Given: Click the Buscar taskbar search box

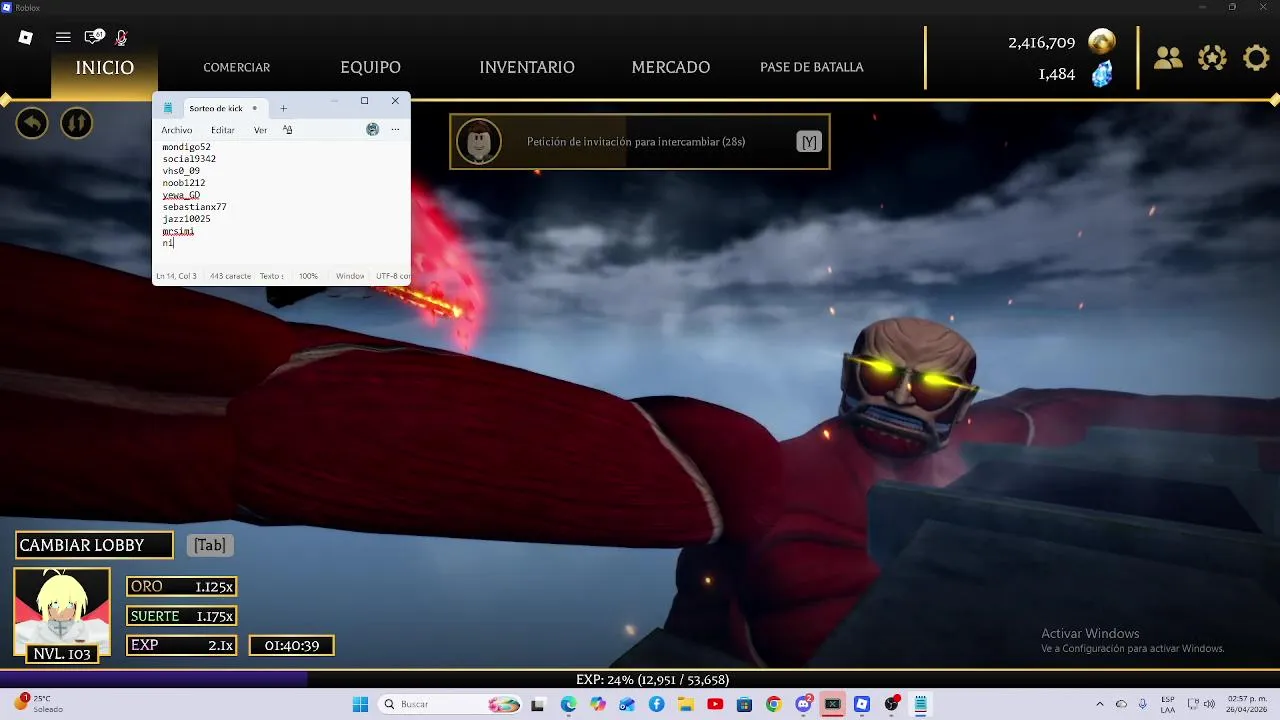Looking at the screenshot, I should [451, 704].
